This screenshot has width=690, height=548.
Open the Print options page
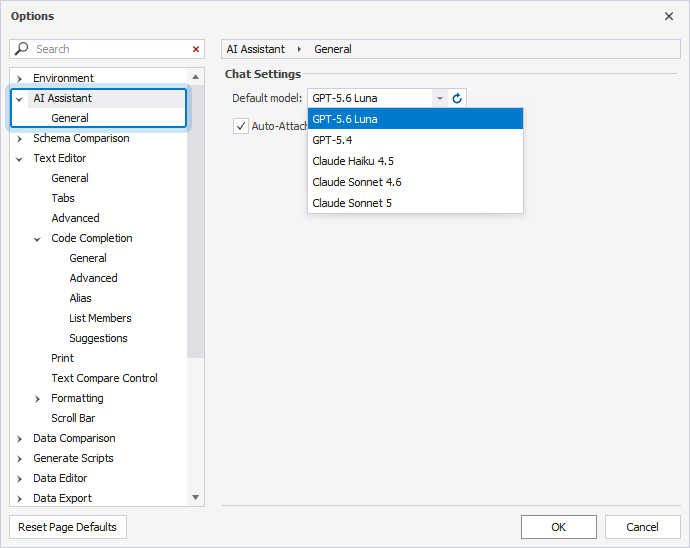pos(62,358)
